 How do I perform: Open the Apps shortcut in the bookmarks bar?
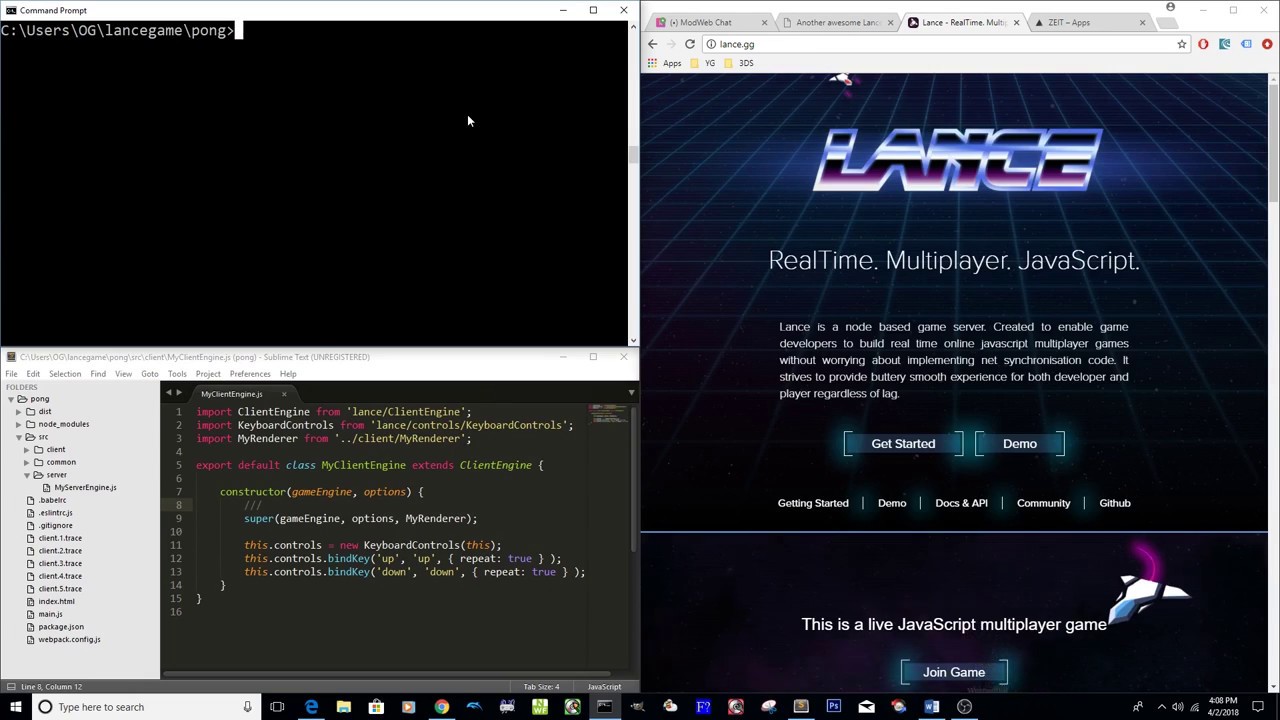665,63
